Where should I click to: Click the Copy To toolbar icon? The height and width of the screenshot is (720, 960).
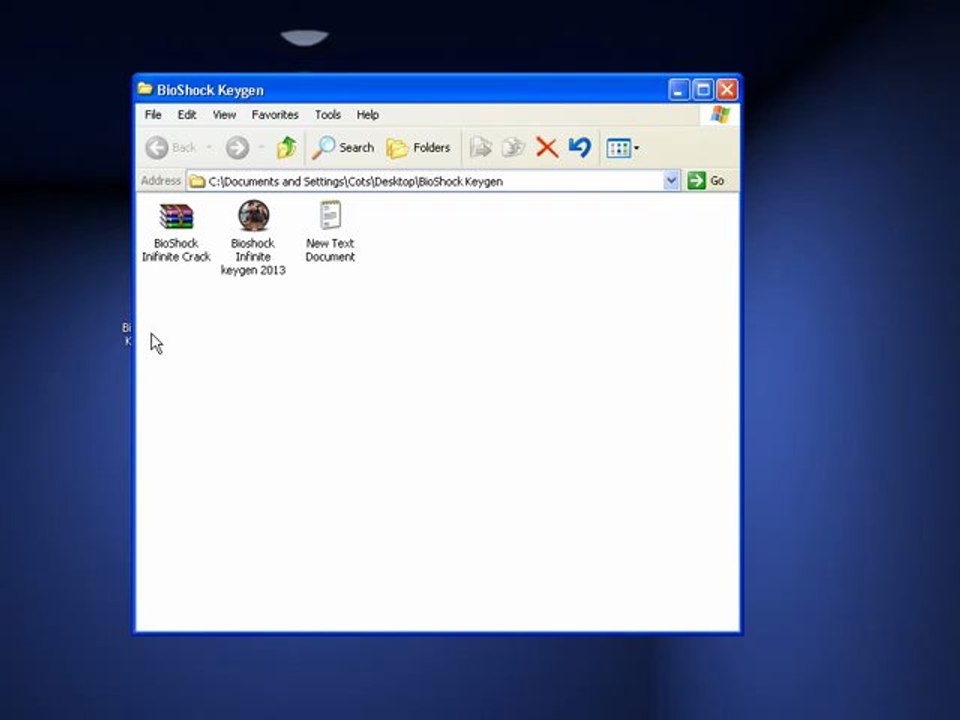pos(513,148)
